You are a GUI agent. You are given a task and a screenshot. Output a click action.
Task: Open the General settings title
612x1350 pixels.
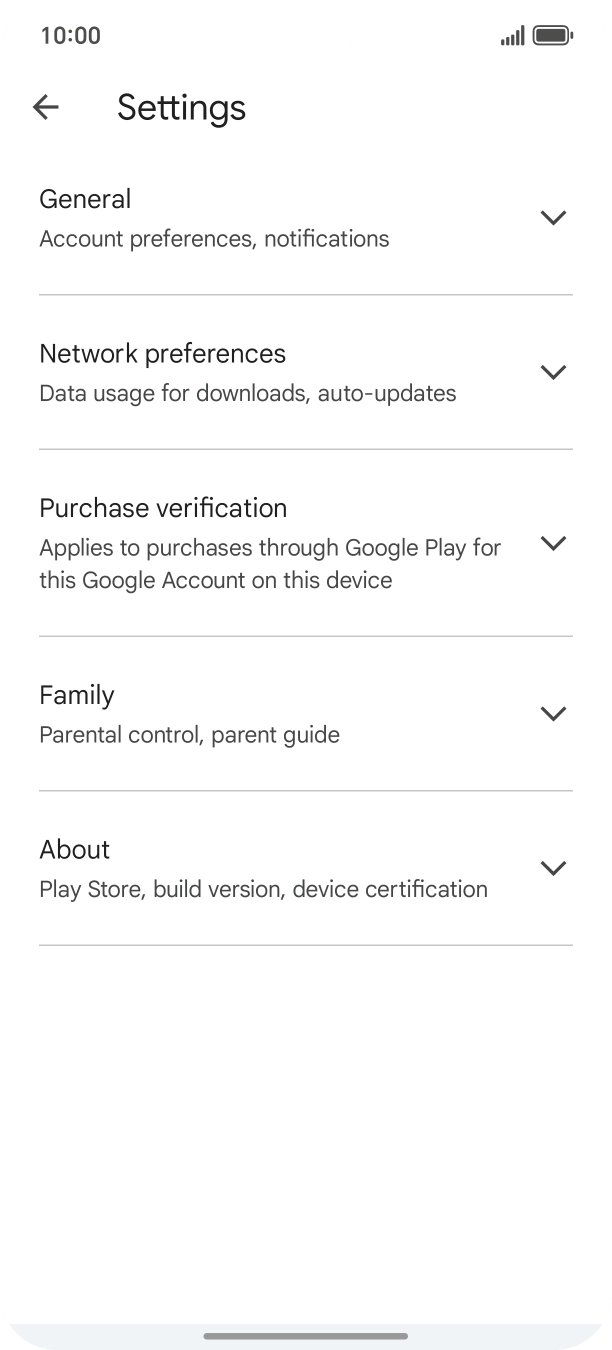[85, 199]
